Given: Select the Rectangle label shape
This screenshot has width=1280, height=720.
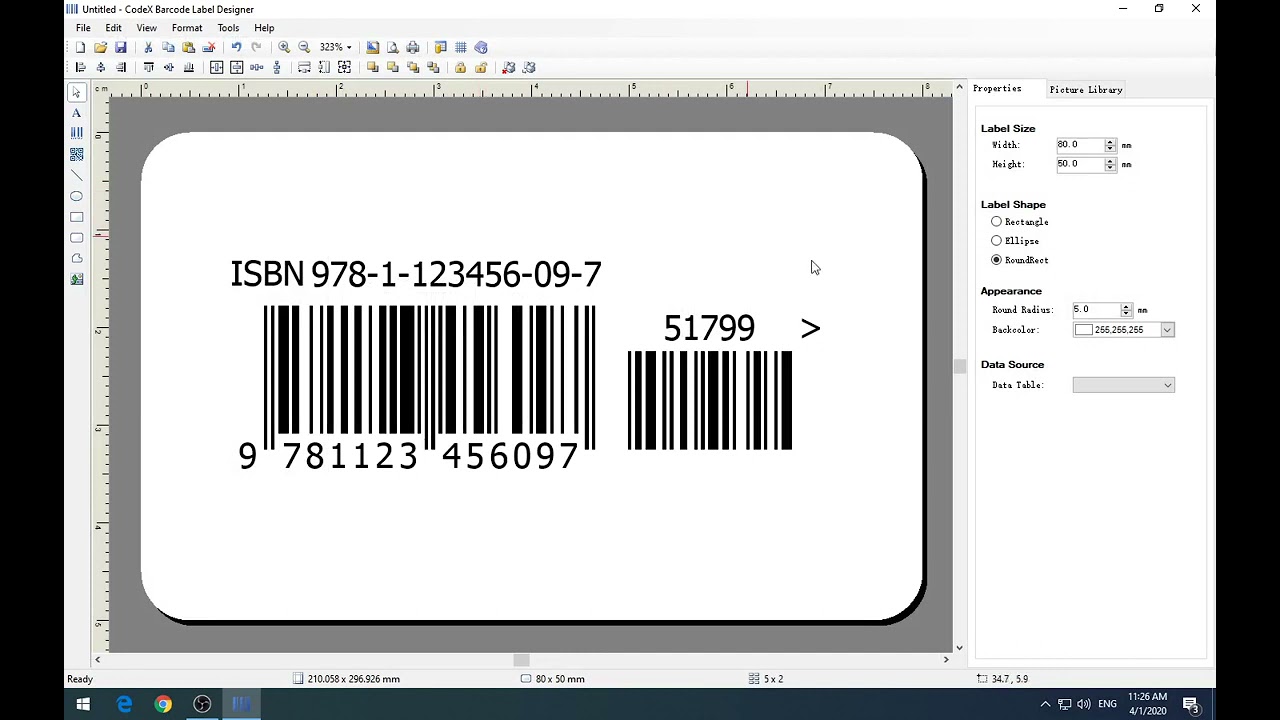Looking at the screenshot, I should click(x=996, y=222).
